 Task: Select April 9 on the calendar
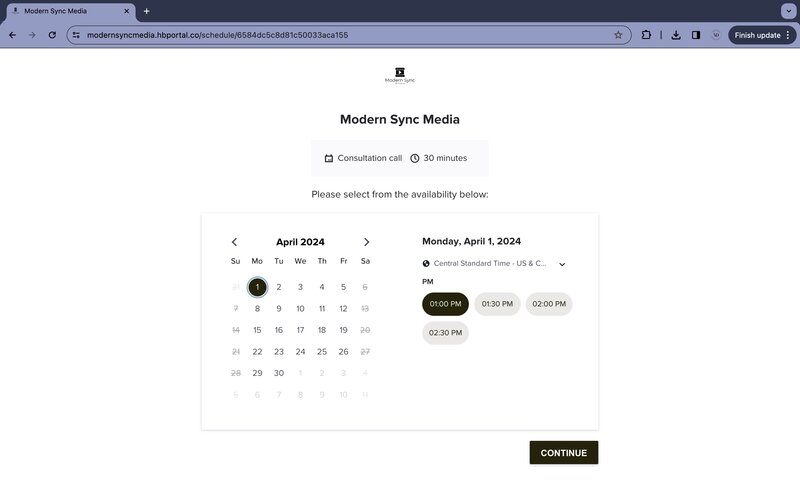pyautogui.click(x=279, y=309)
